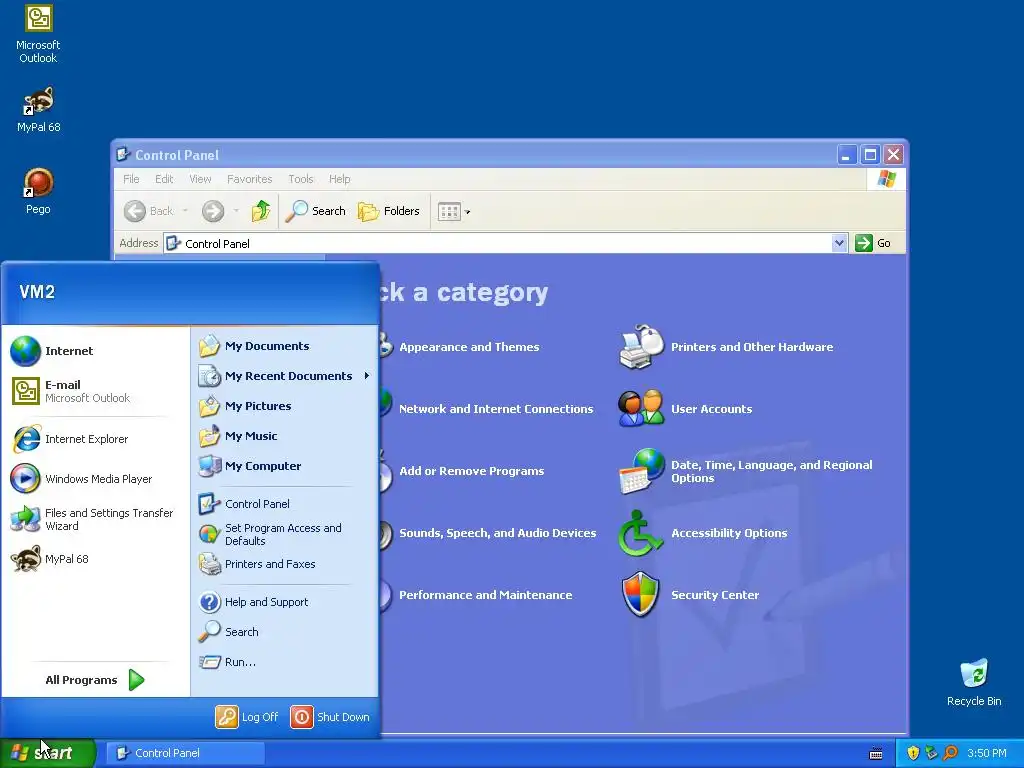Click the Go button beside address bar

pos(874,243)
